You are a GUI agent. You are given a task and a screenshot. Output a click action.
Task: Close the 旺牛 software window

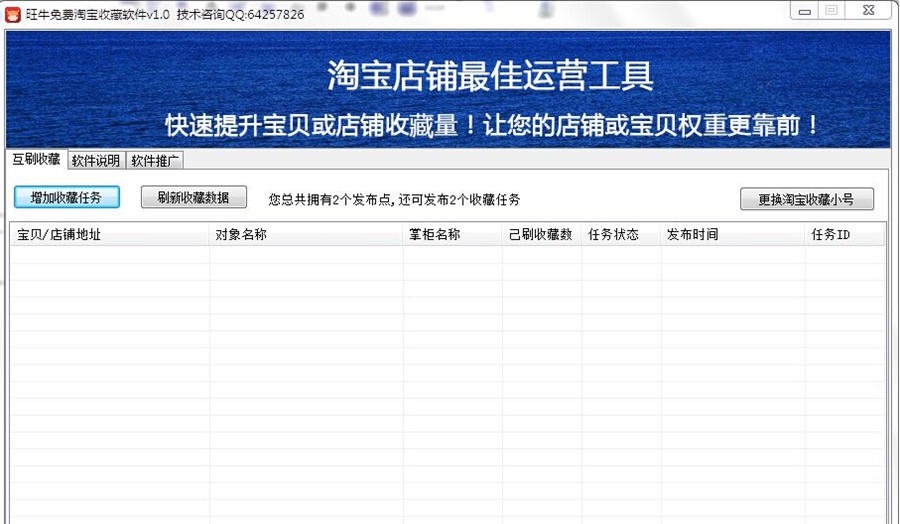click(868, 11)
